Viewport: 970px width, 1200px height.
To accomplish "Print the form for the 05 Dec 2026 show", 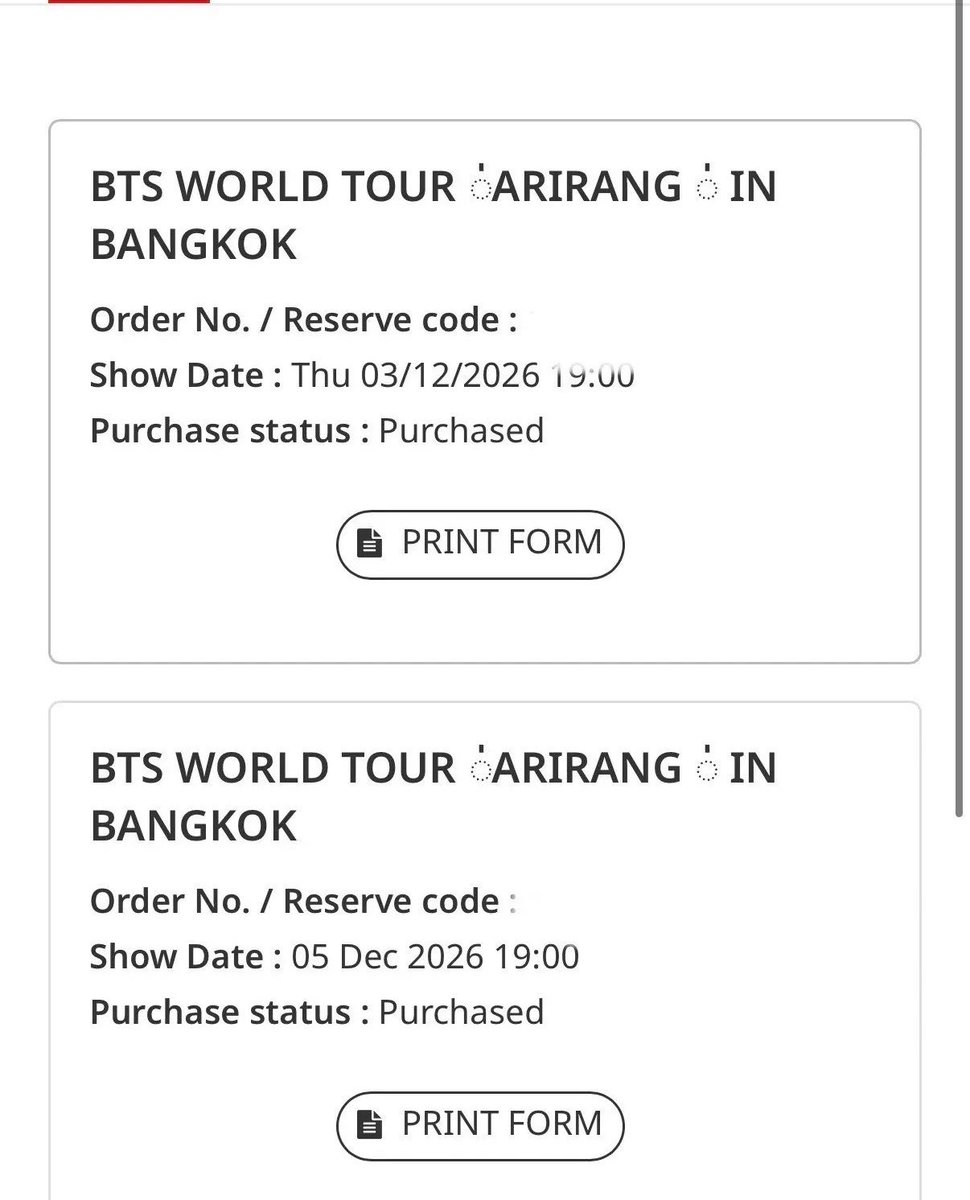I will [x=480, y=1125].
